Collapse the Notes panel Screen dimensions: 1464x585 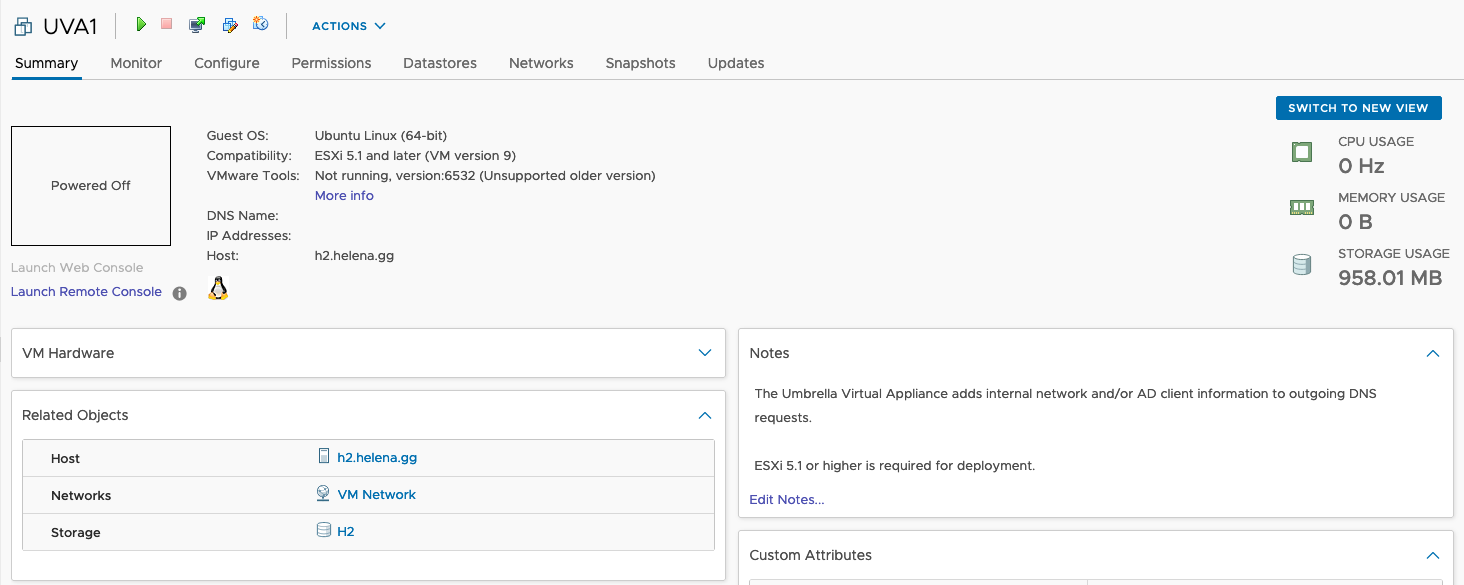pos(1433,353)
